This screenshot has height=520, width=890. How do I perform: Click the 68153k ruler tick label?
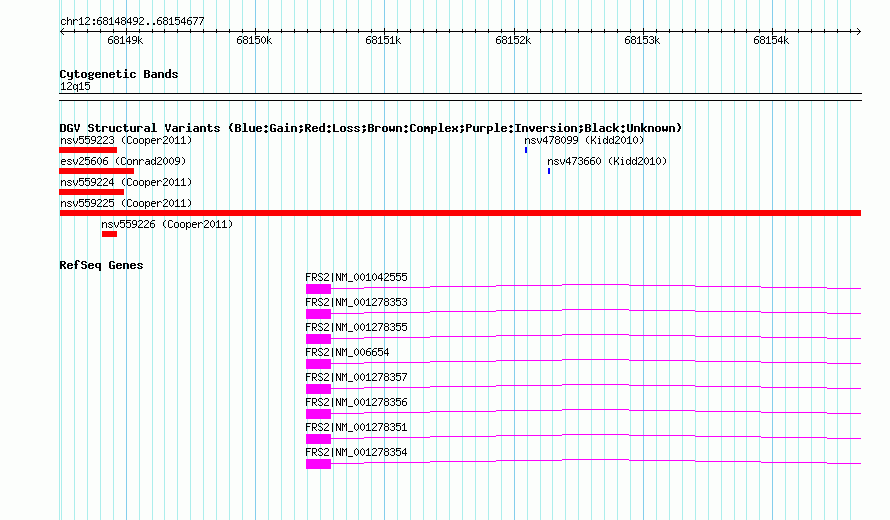[642, 40]
